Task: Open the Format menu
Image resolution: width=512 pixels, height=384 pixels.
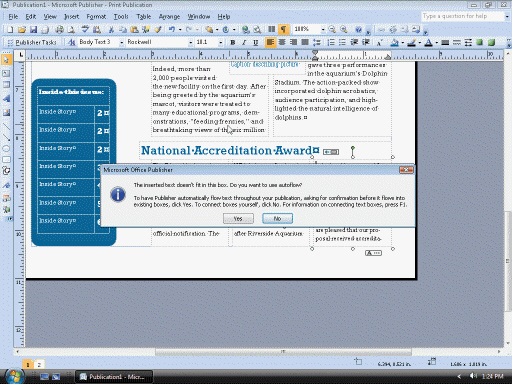Action: point(96,17)
